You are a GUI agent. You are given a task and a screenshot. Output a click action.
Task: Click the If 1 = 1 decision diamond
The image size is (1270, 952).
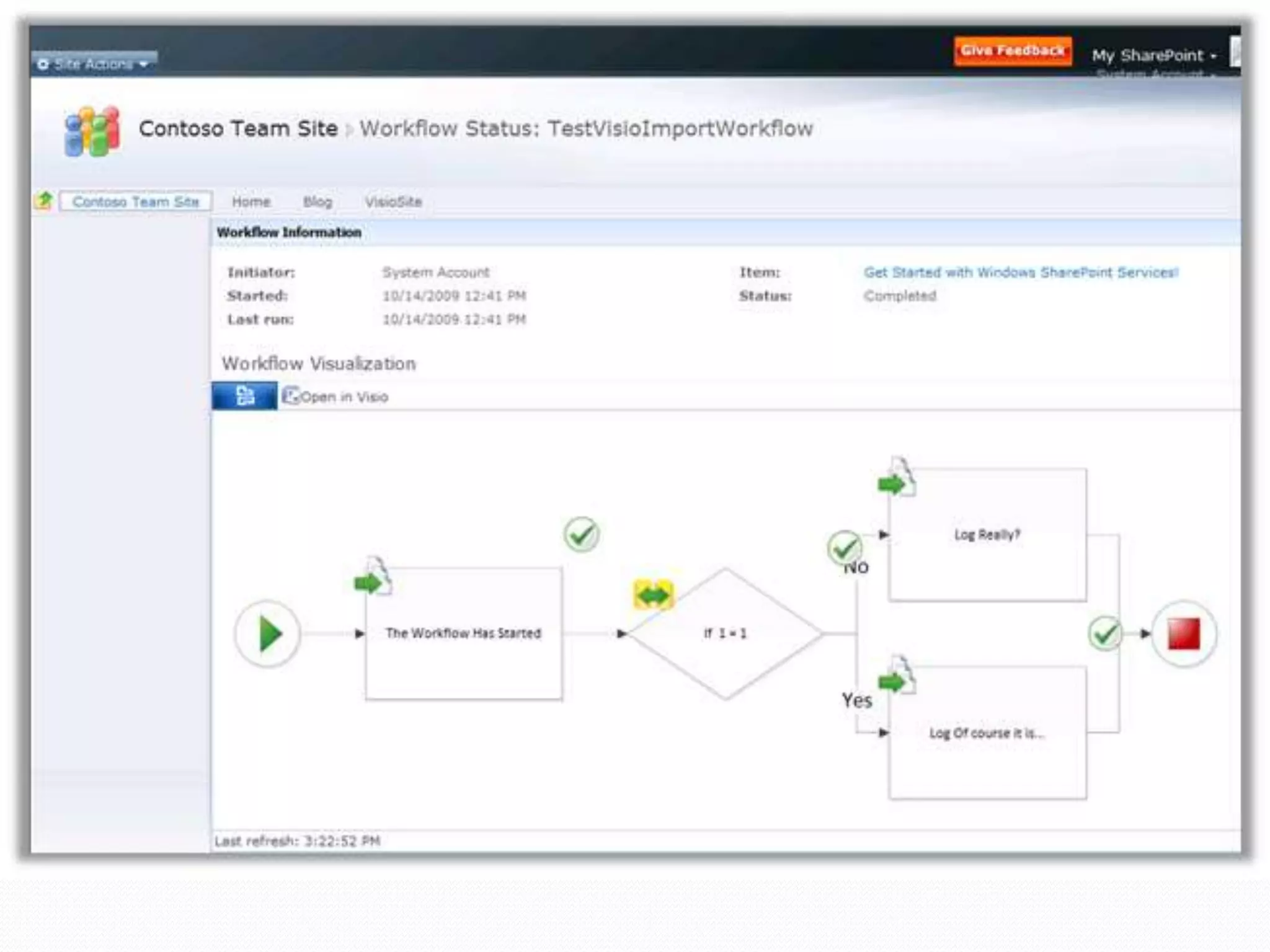725,633
